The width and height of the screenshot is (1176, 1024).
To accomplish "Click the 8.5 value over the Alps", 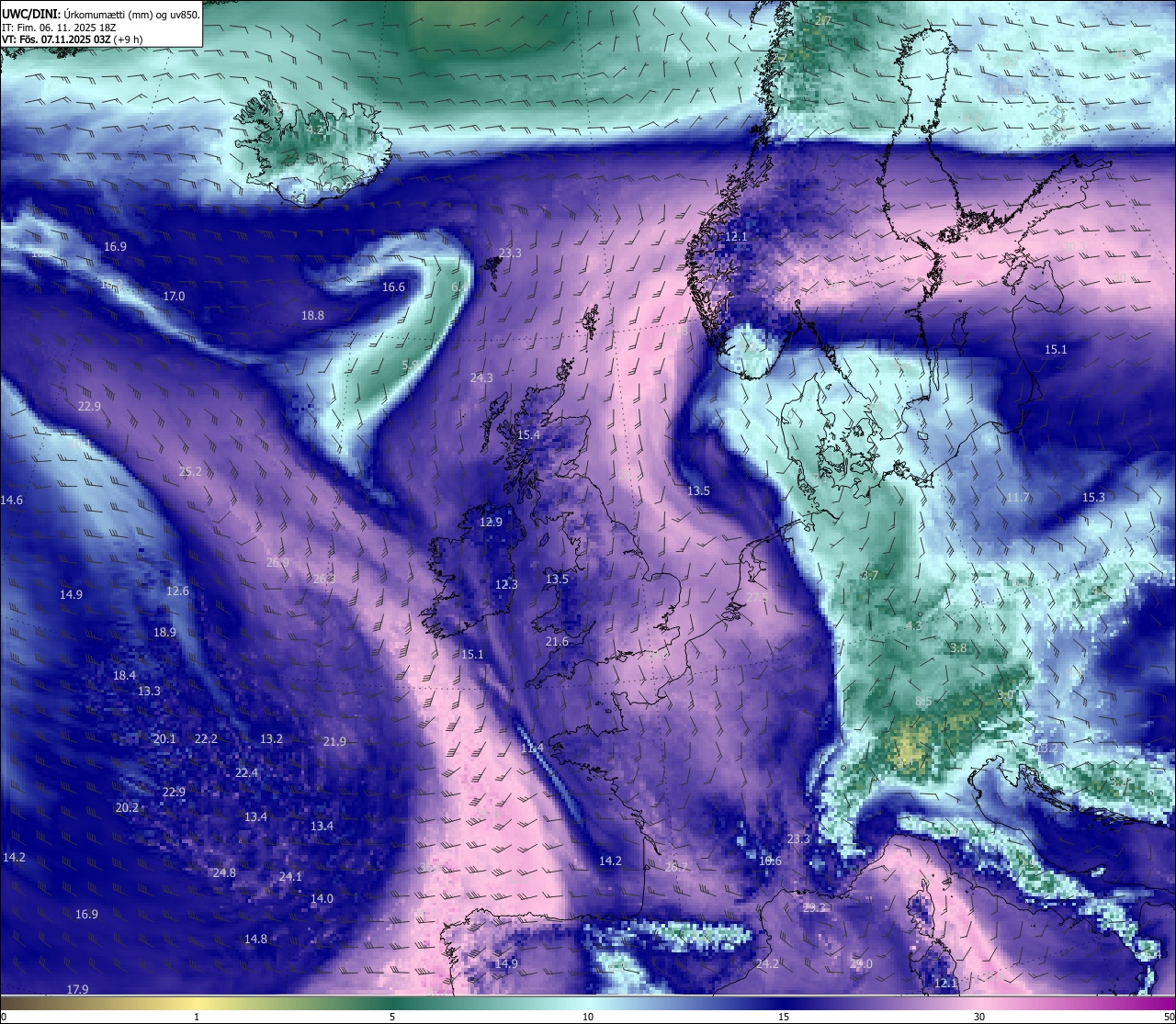I will point(924,702).
